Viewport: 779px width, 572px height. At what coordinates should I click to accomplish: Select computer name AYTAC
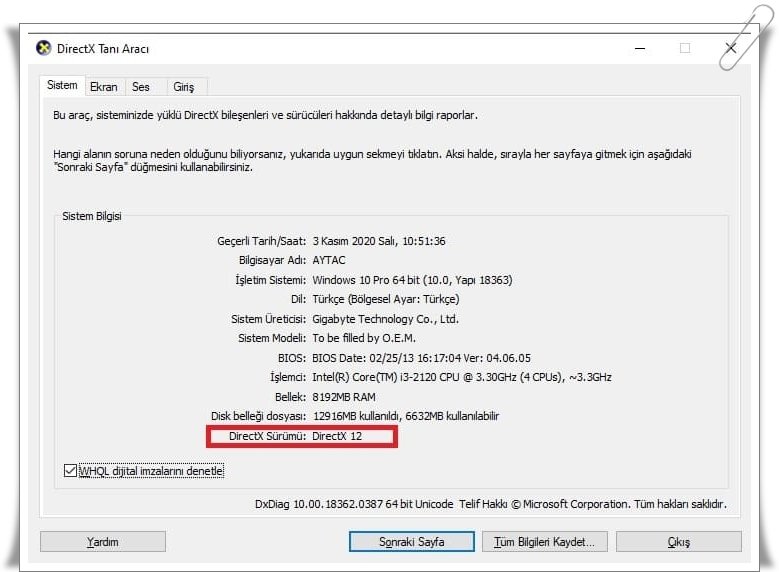tap(328, 260)
